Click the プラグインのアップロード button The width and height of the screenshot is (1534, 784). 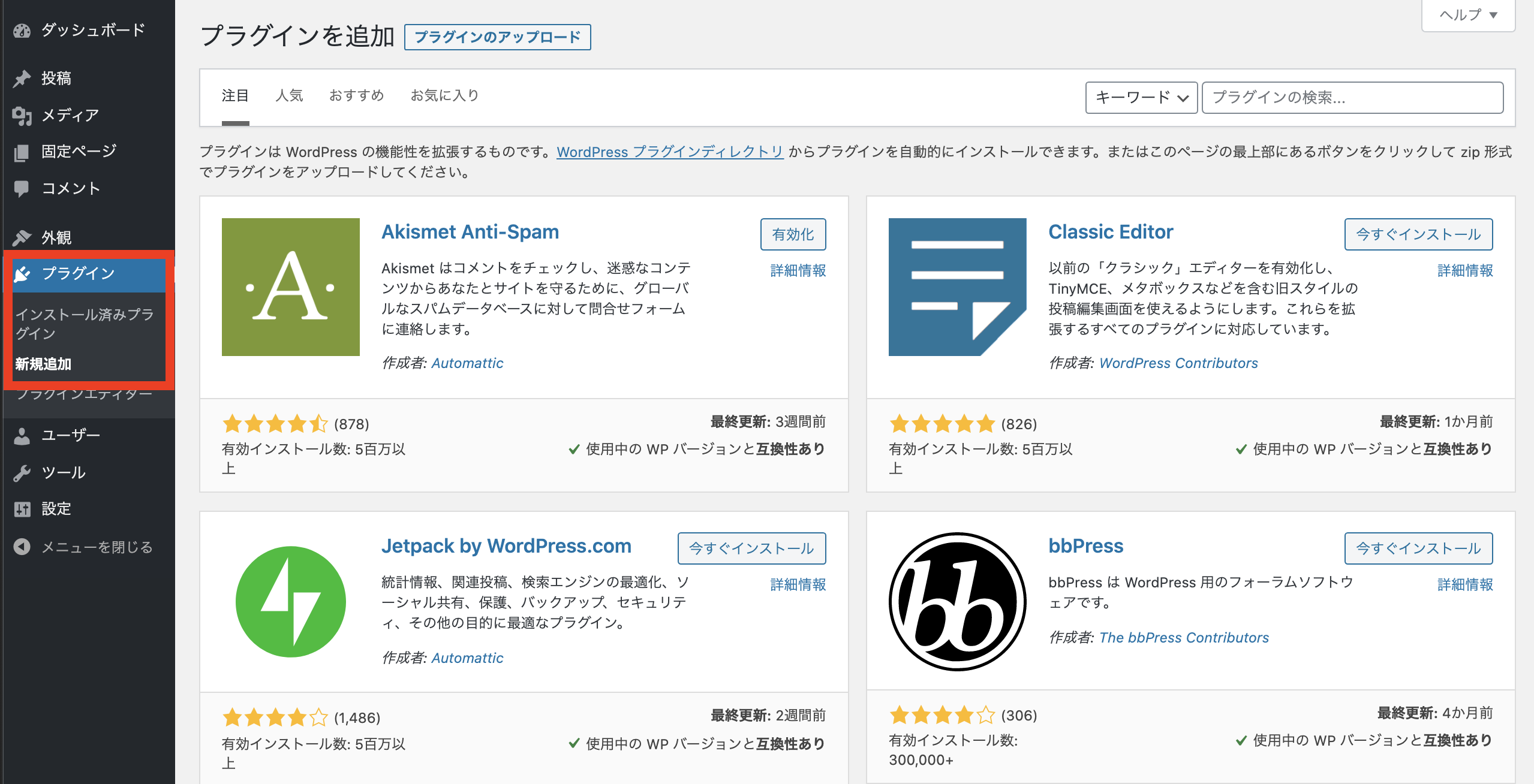click(x=498, y=37)
